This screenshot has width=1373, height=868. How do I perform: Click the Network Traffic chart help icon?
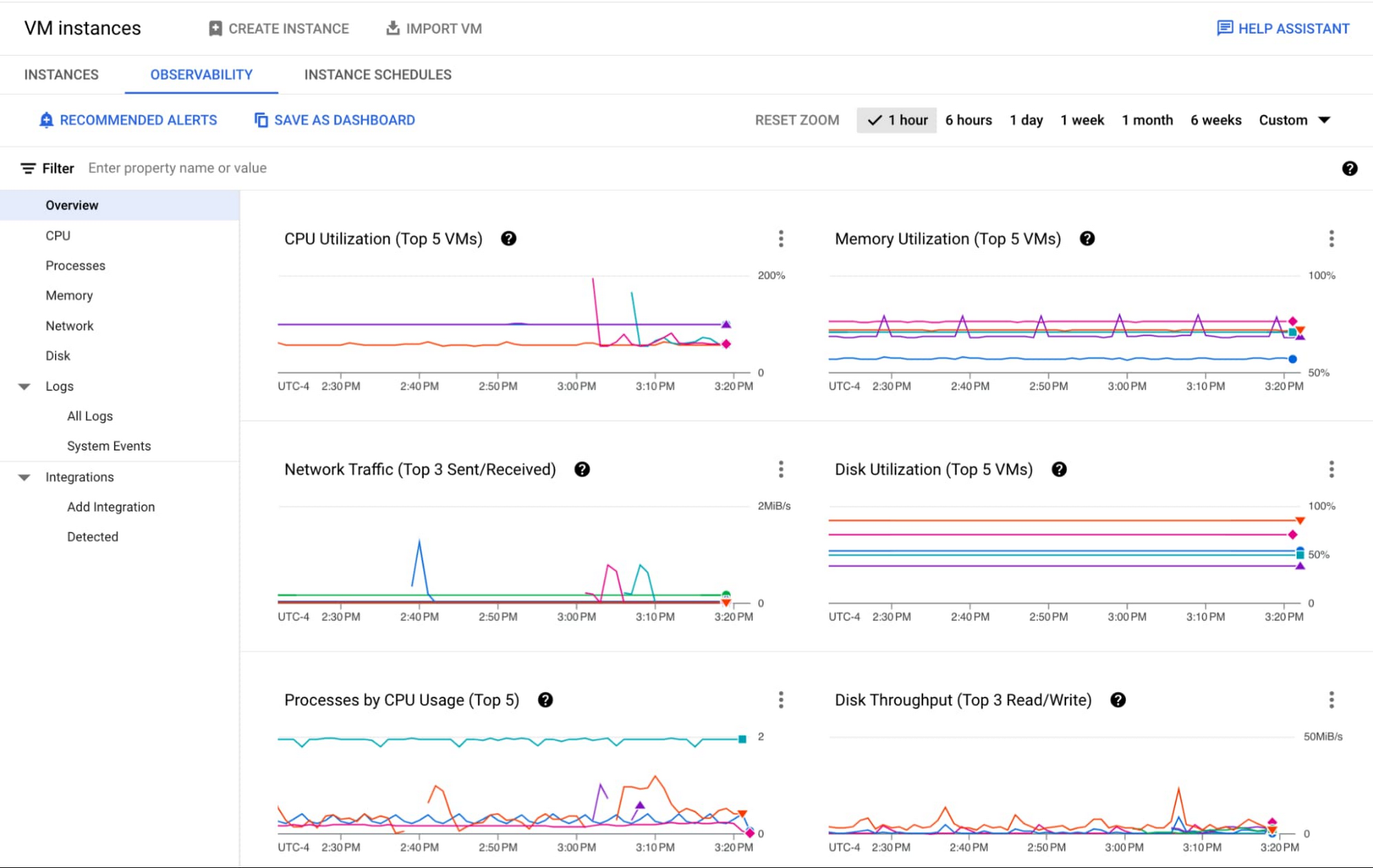point(582,470)
